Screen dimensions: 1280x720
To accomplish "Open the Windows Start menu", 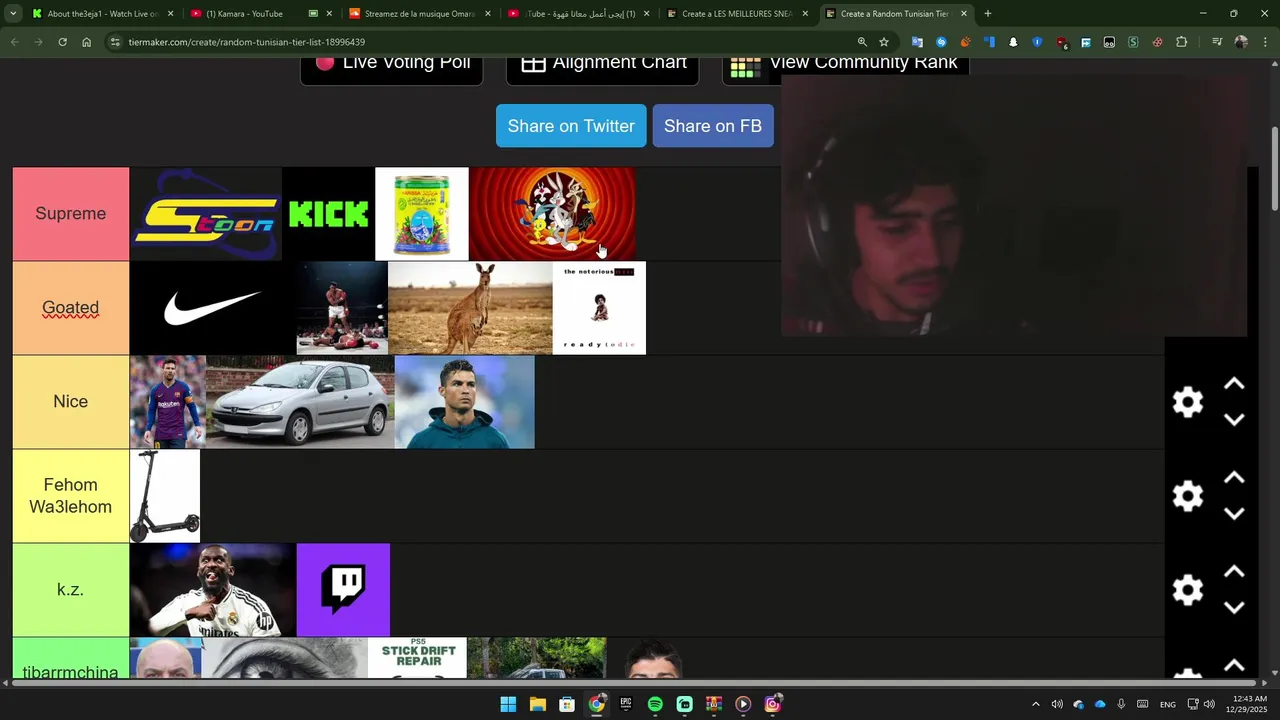I will (508, 704).
